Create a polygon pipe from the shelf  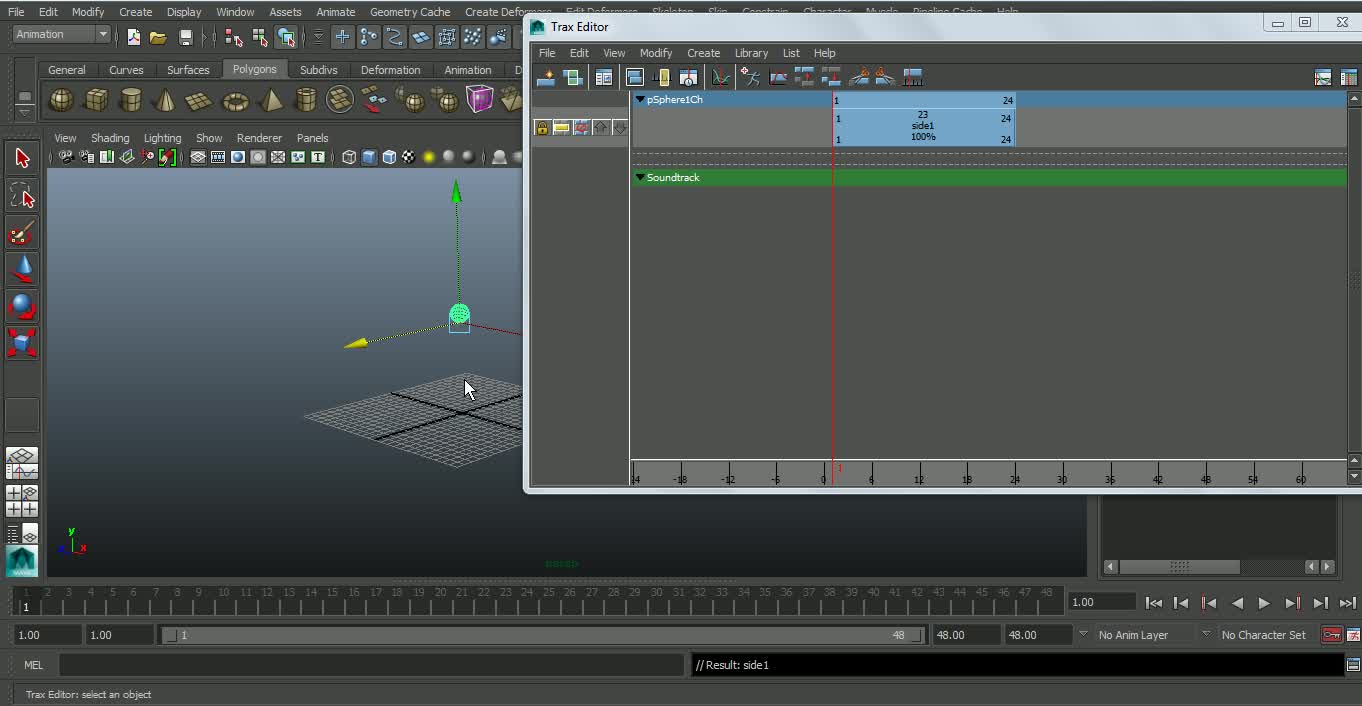click(306, 100)
